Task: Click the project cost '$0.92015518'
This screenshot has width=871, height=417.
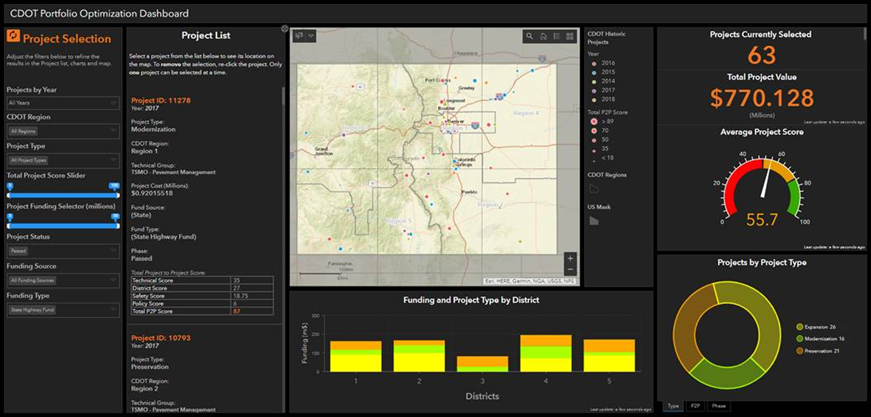Action: pyautogui.click(x=154, y=193)
